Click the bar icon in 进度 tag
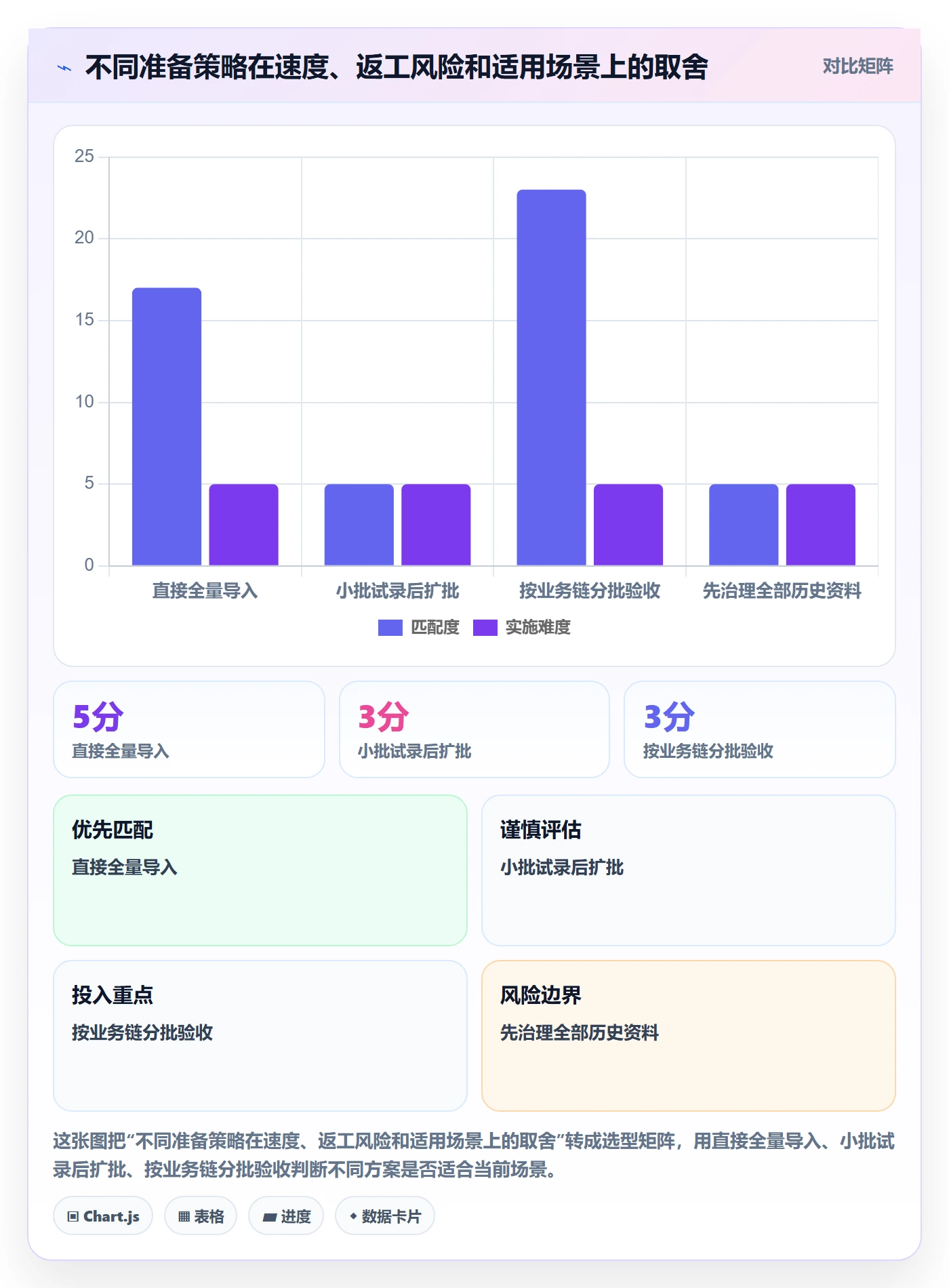 click(269, 1217)
